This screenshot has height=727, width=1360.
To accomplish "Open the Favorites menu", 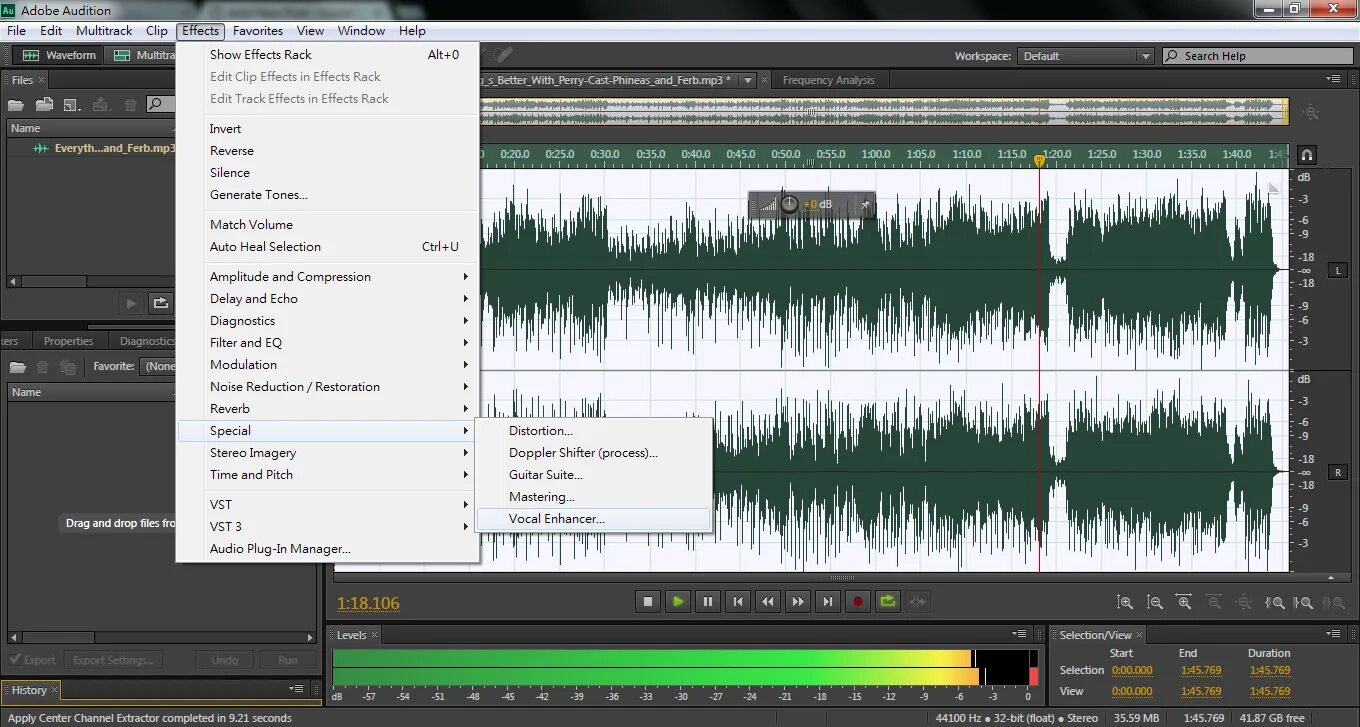I will (258, 31).
